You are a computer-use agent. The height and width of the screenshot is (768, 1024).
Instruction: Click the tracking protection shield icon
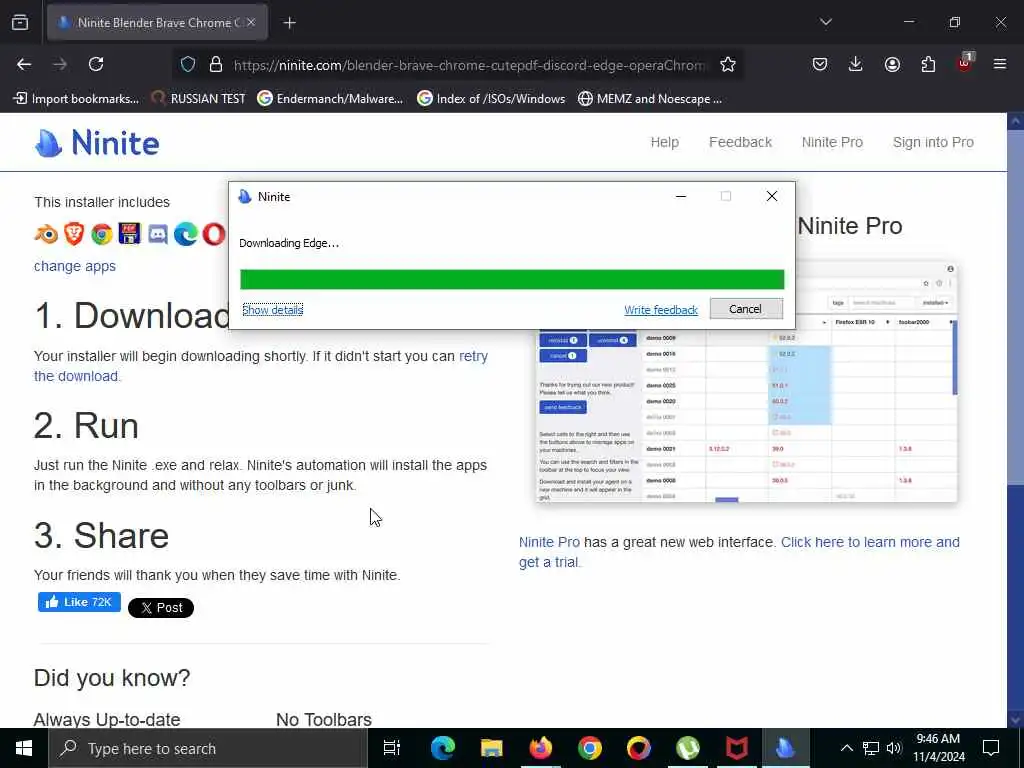click(x=188, y=65)
